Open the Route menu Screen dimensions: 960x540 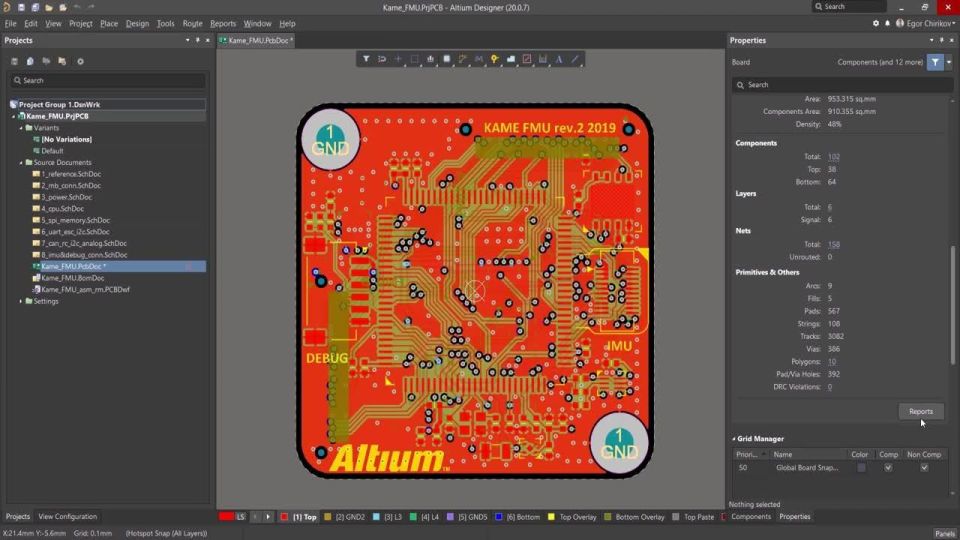[192, 23]
